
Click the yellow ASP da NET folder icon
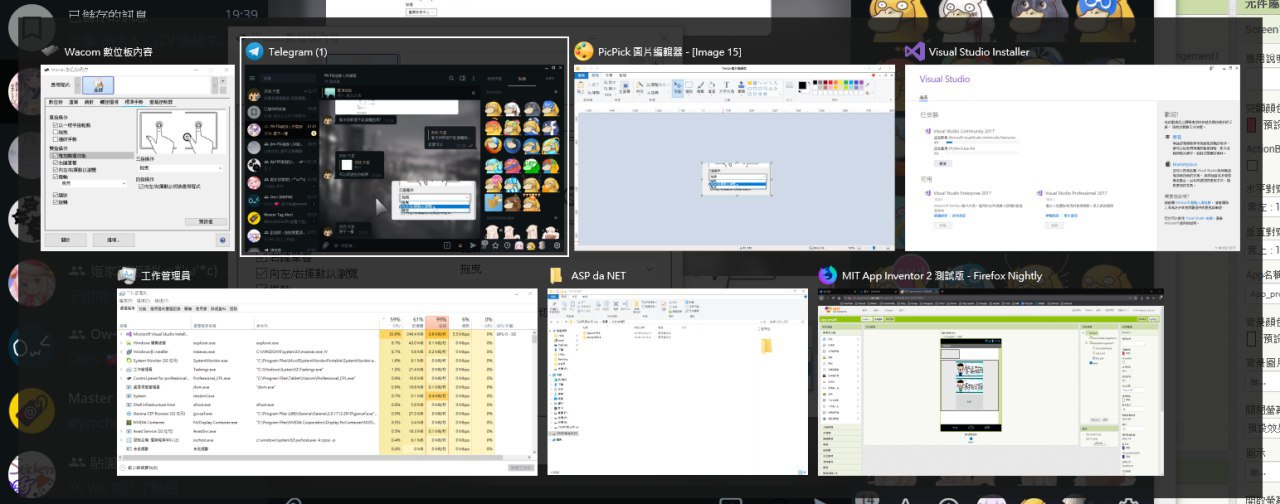[x=555, y=275]
